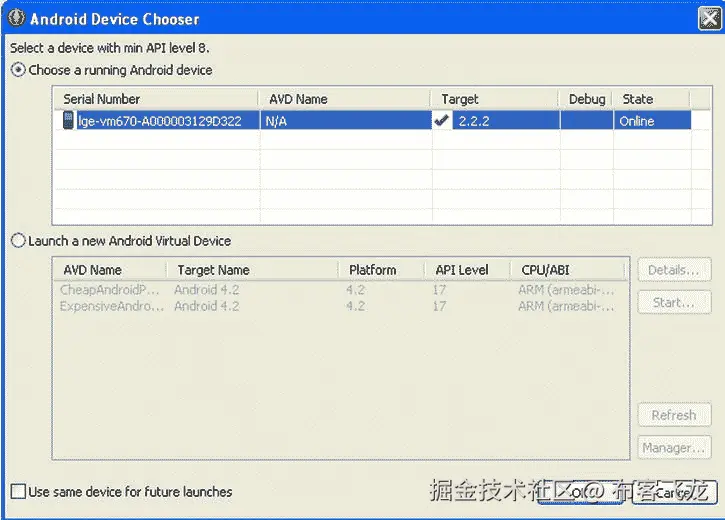The image size is (725, 520).
Task: Select the lge-vm670-A000003129D322 serial number
Action: [160, 121]
